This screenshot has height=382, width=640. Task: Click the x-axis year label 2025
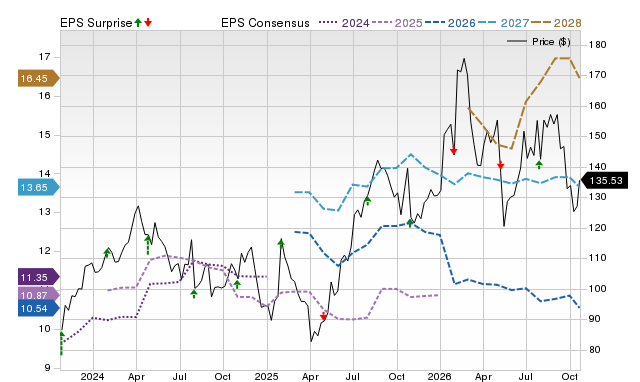[267, 376]
